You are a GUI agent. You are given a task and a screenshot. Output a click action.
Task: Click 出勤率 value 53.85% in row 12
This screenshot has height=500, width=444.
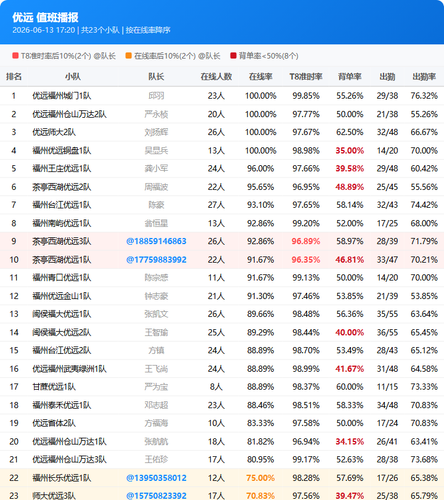pyautogui.click(x=424, y=296)
